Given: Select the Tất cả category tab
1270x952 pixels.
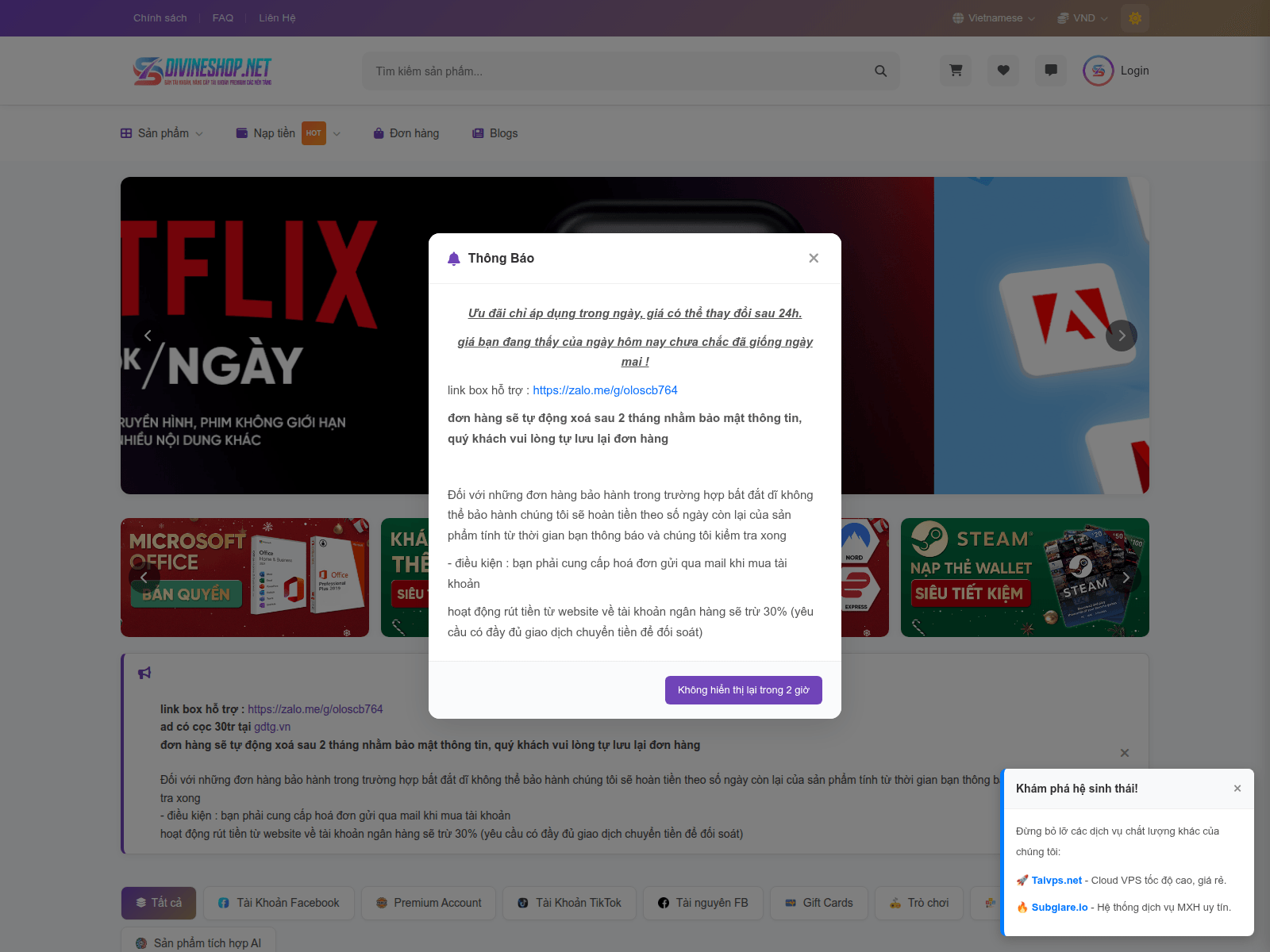Looking at the screenshot, I should click(159, 903).
